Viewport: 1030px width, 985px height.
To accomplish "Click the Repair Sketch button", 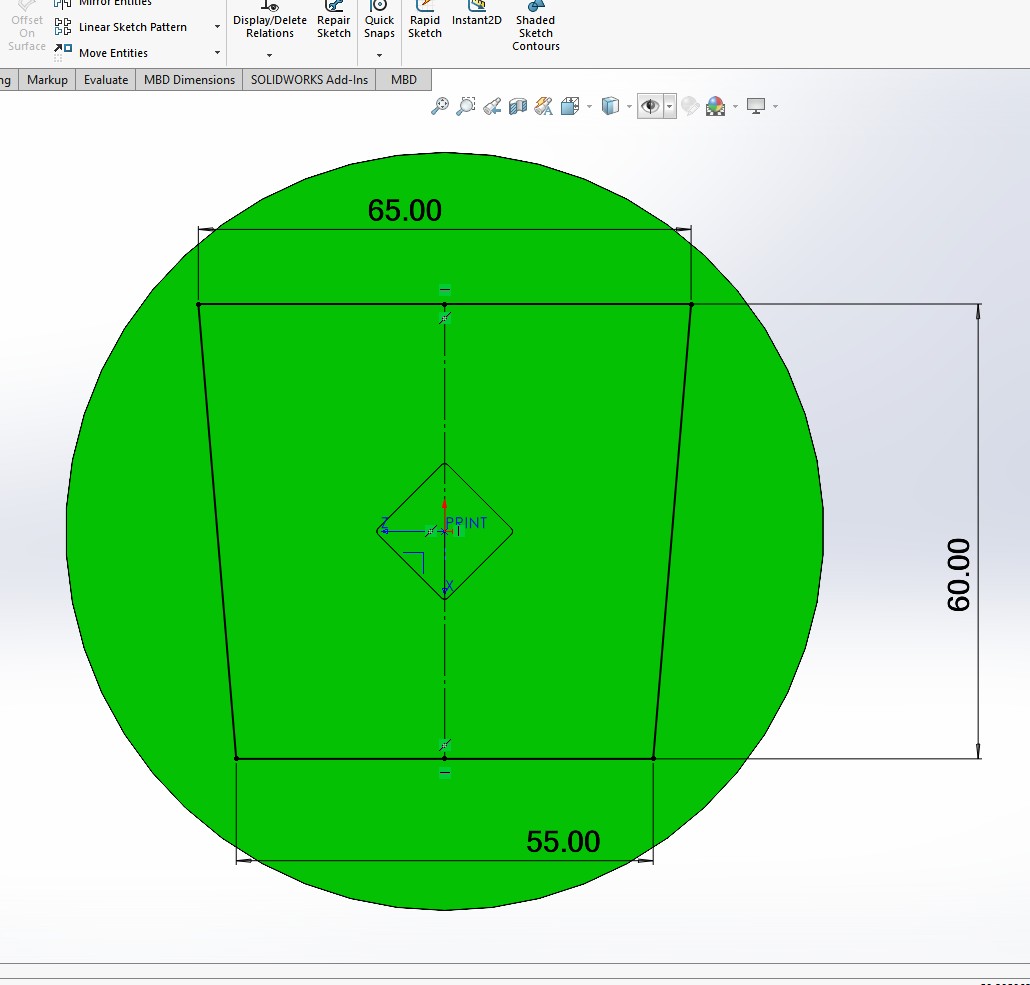I will (334, 23).
